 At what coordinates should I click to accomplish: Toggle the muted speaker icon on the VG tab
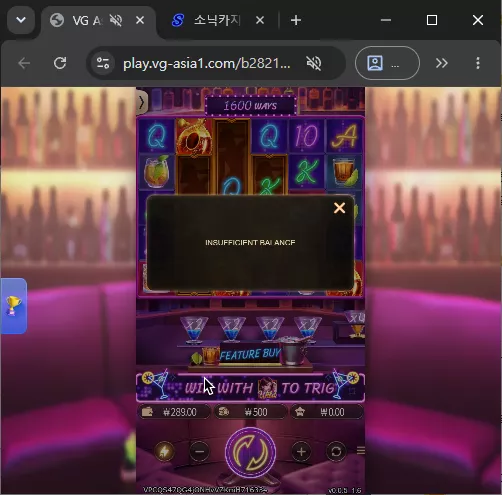point(116,20)
